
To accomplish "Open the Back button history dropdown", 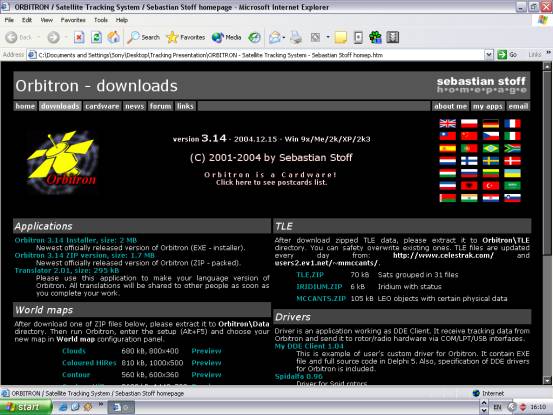I will coord(38,37).
